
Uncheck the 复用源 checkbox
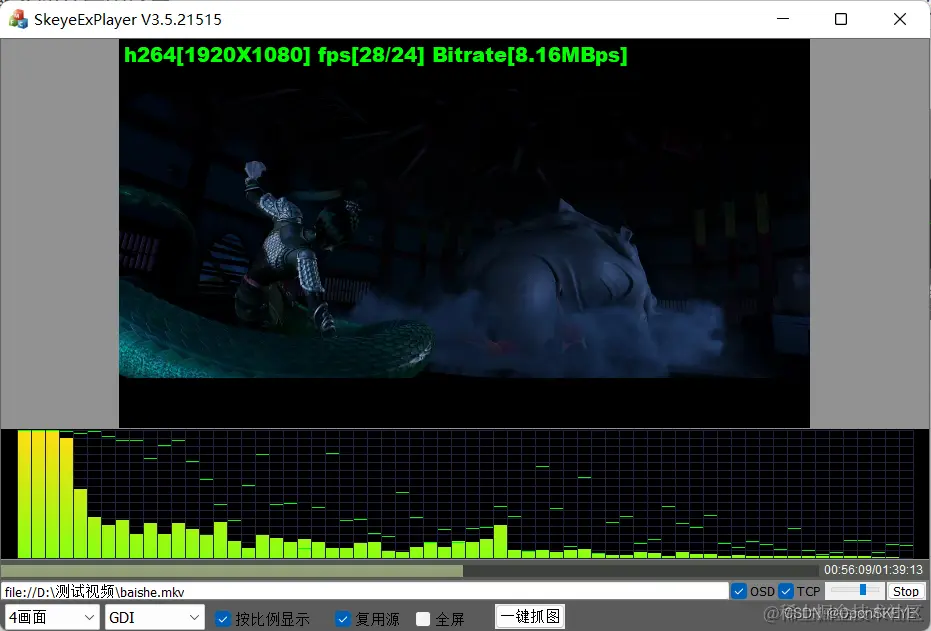[x=343, y=619]
